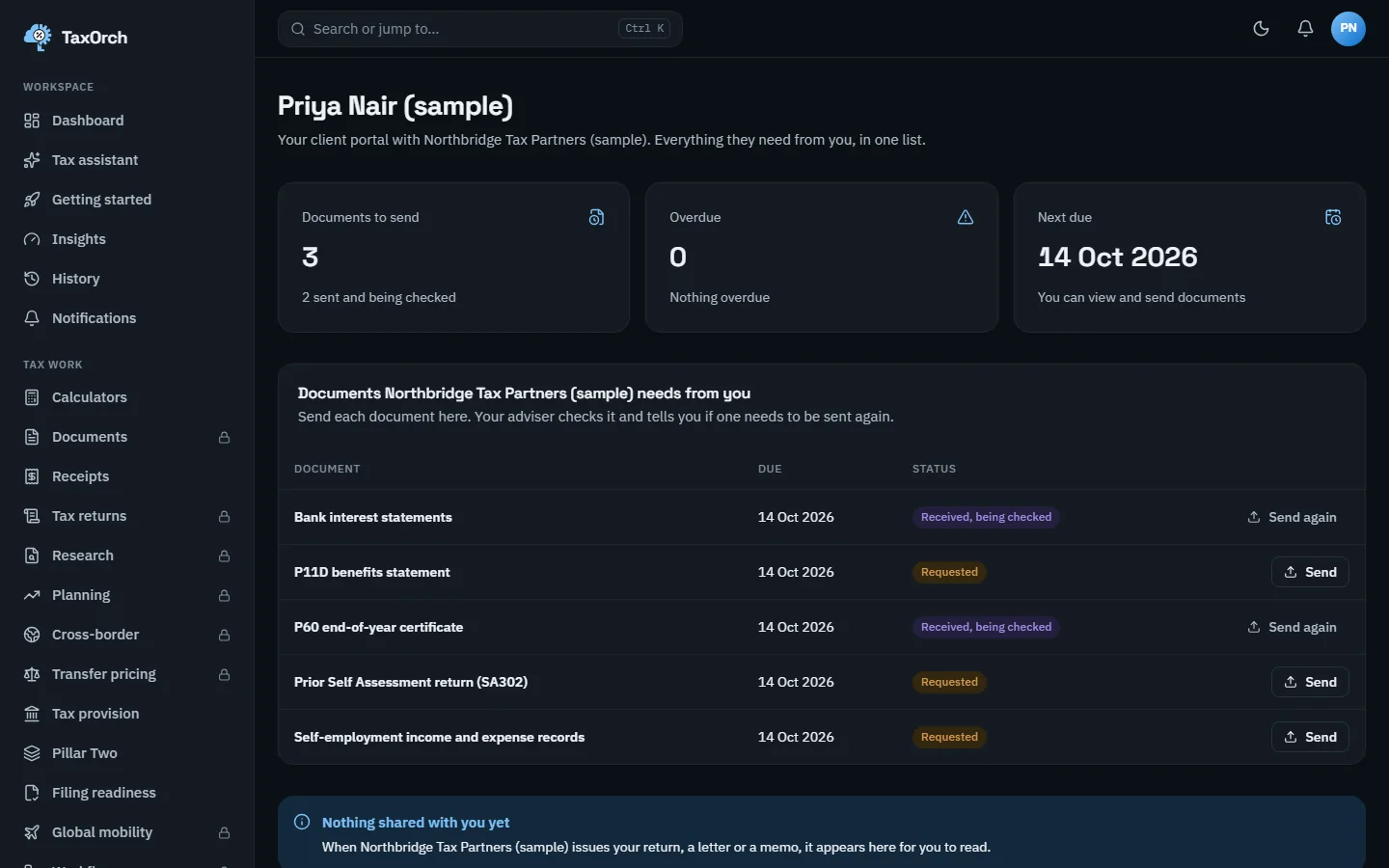Click the Next due calendar icon

(1333, 218)
